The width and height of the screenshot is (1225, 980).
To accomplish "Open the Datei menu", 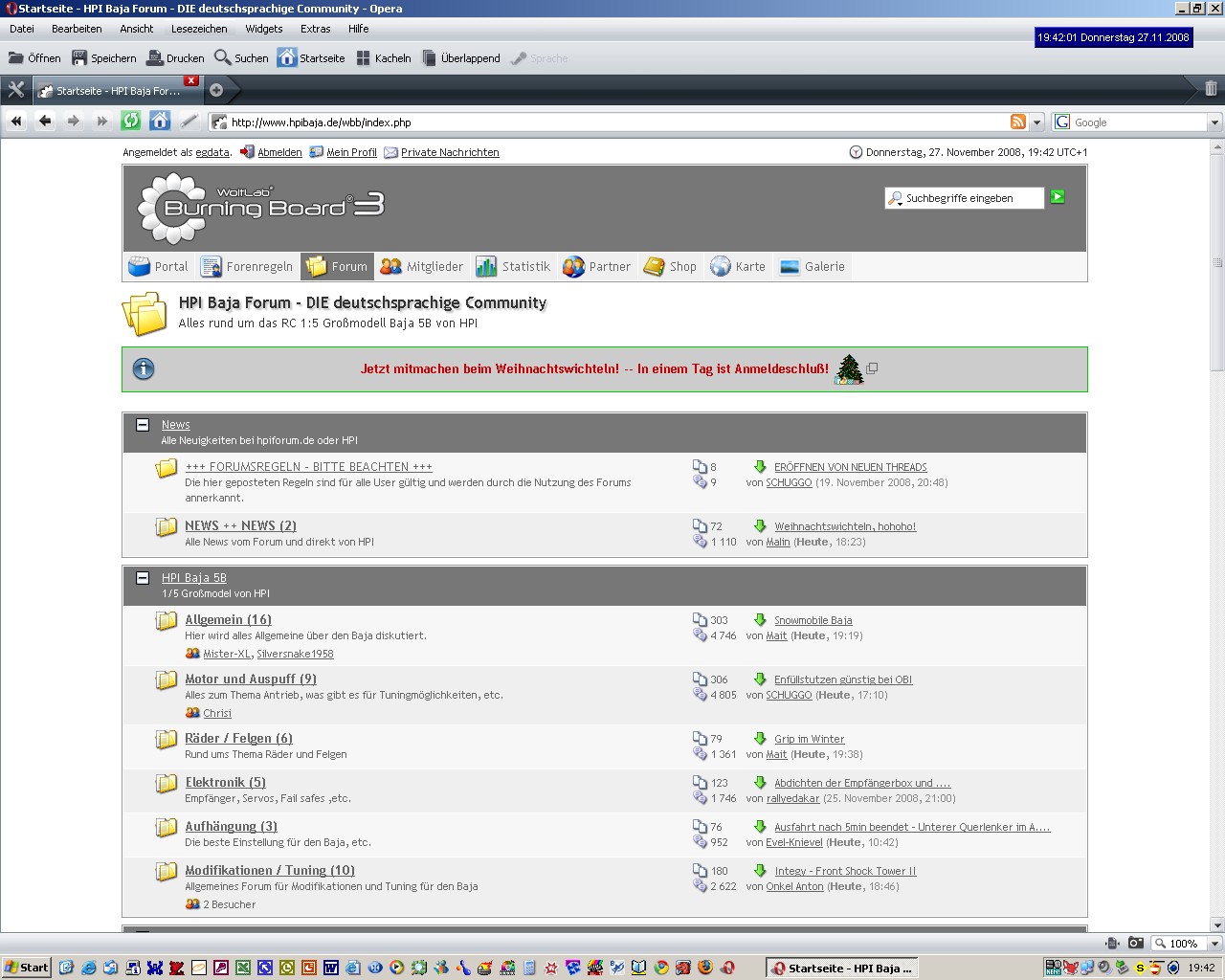I will point(22,29).
